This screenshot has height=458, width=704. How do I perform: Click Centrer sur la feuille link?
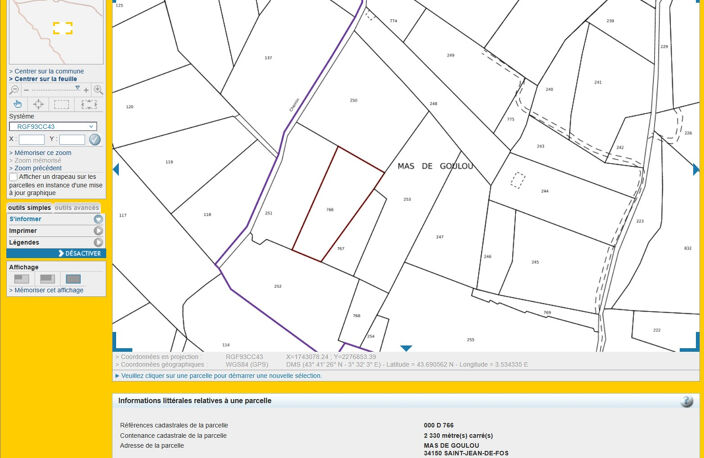(43, 79)
